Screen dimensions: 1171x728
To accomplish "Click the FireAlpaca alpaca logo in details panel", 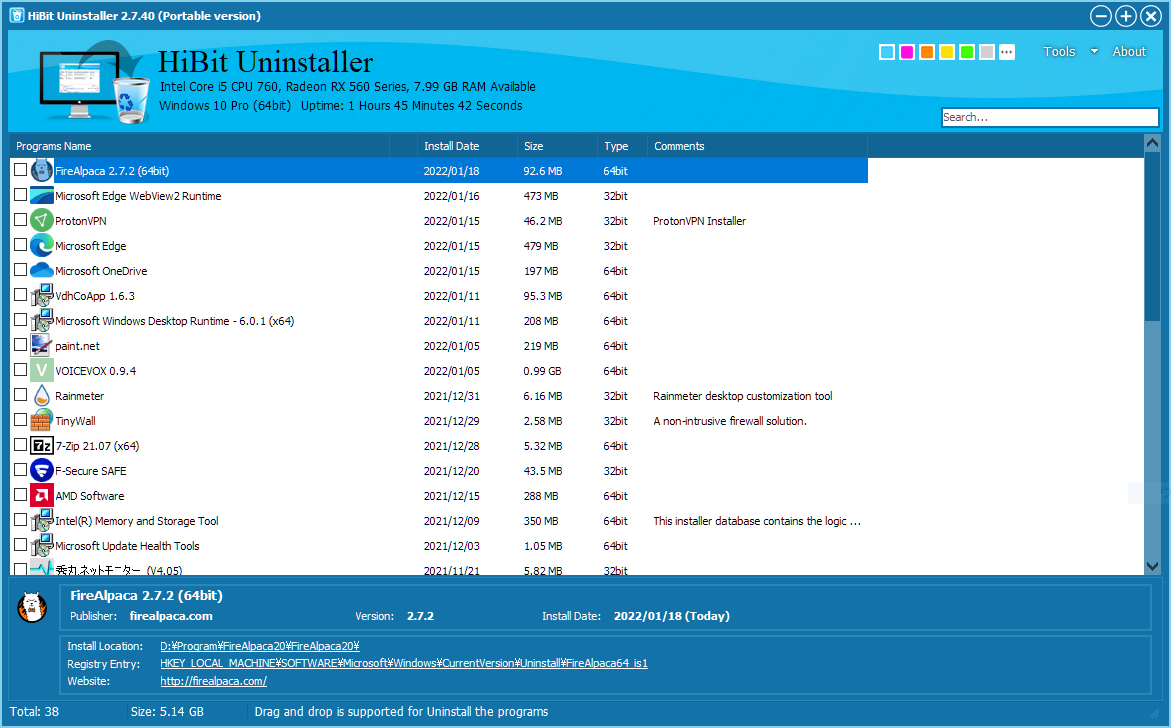I will [32, 607].
